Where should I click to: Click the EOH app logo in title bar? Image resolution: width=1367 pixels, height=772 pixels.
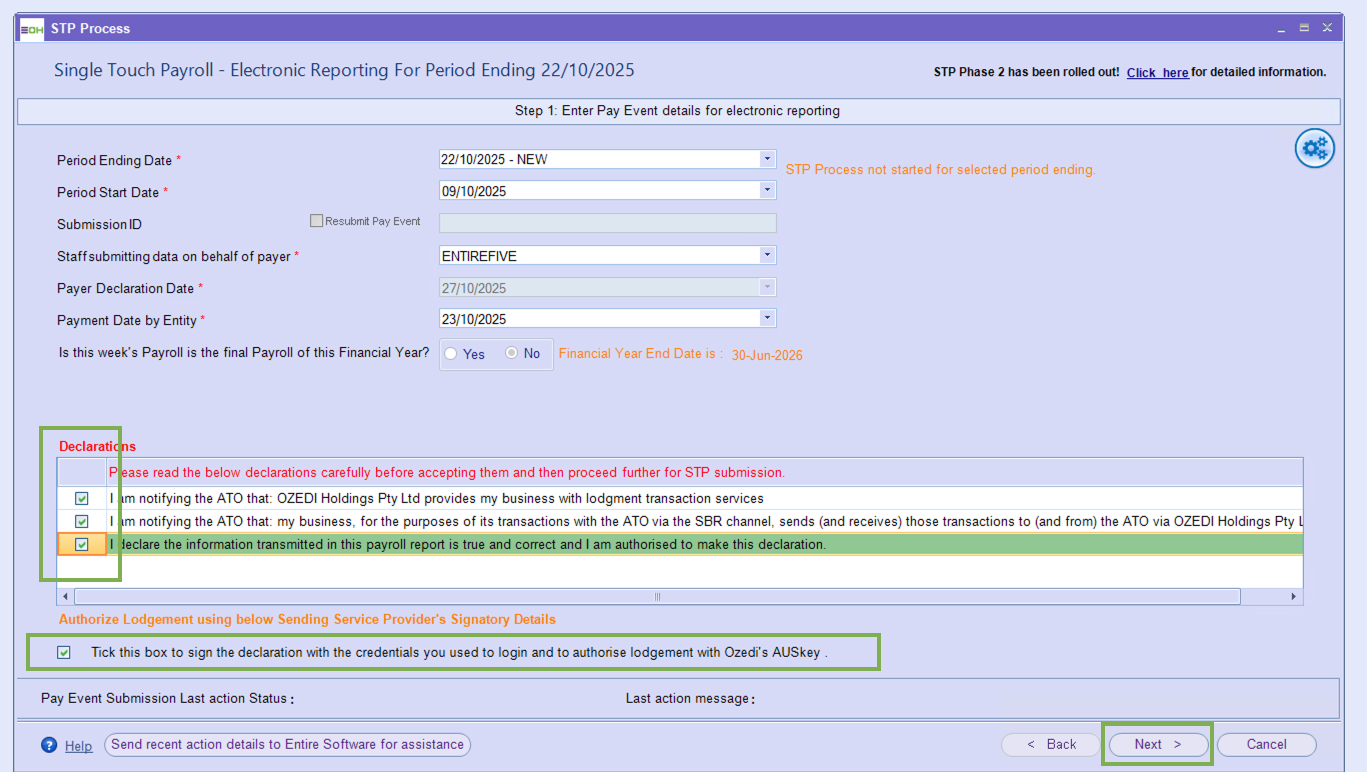point(32,29)
